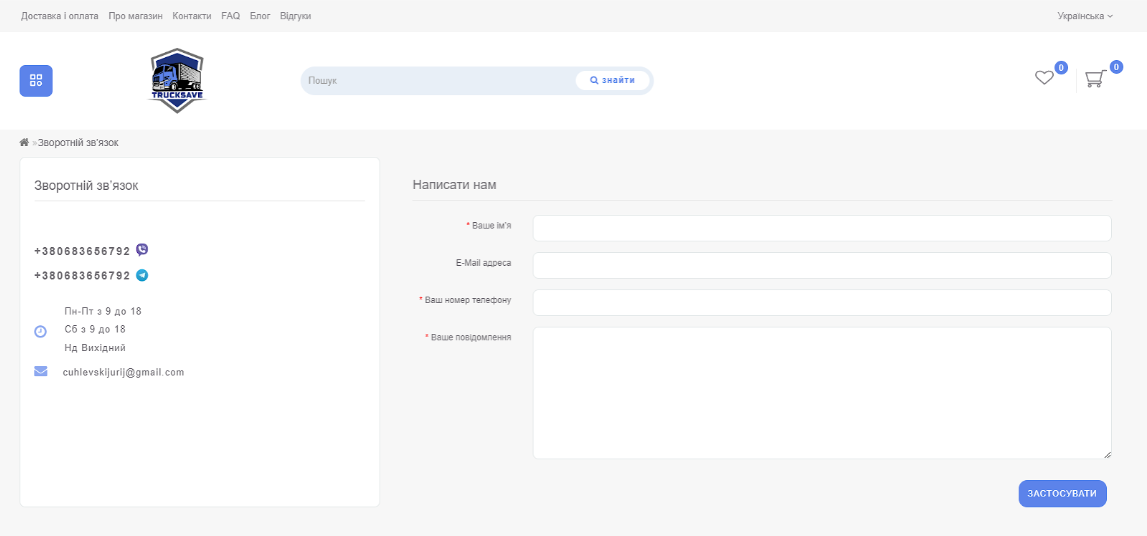The width and height of the screenshot is (1147, 536).
Task: Click the Telegram icon next to phone
Action: pos(142,275)
